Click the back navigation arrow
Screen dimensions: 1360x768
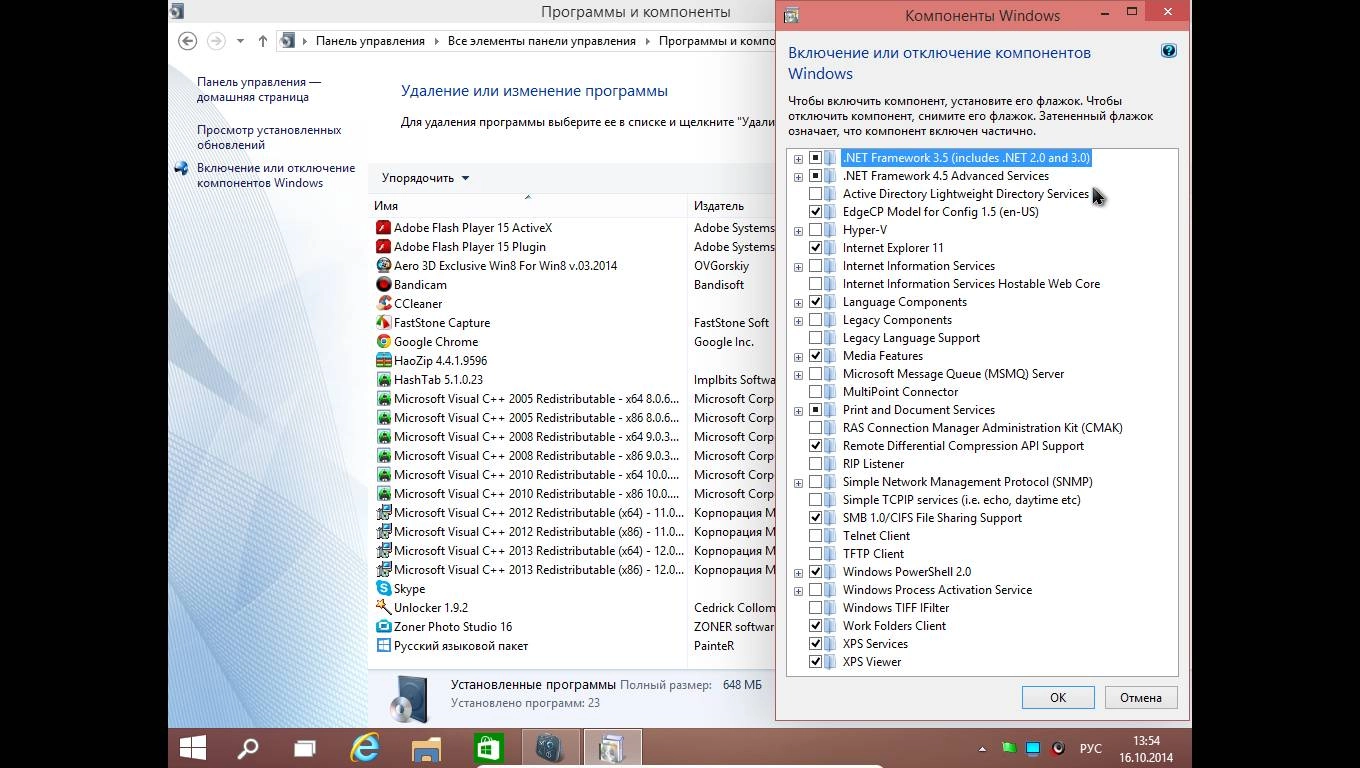[187, 41]
